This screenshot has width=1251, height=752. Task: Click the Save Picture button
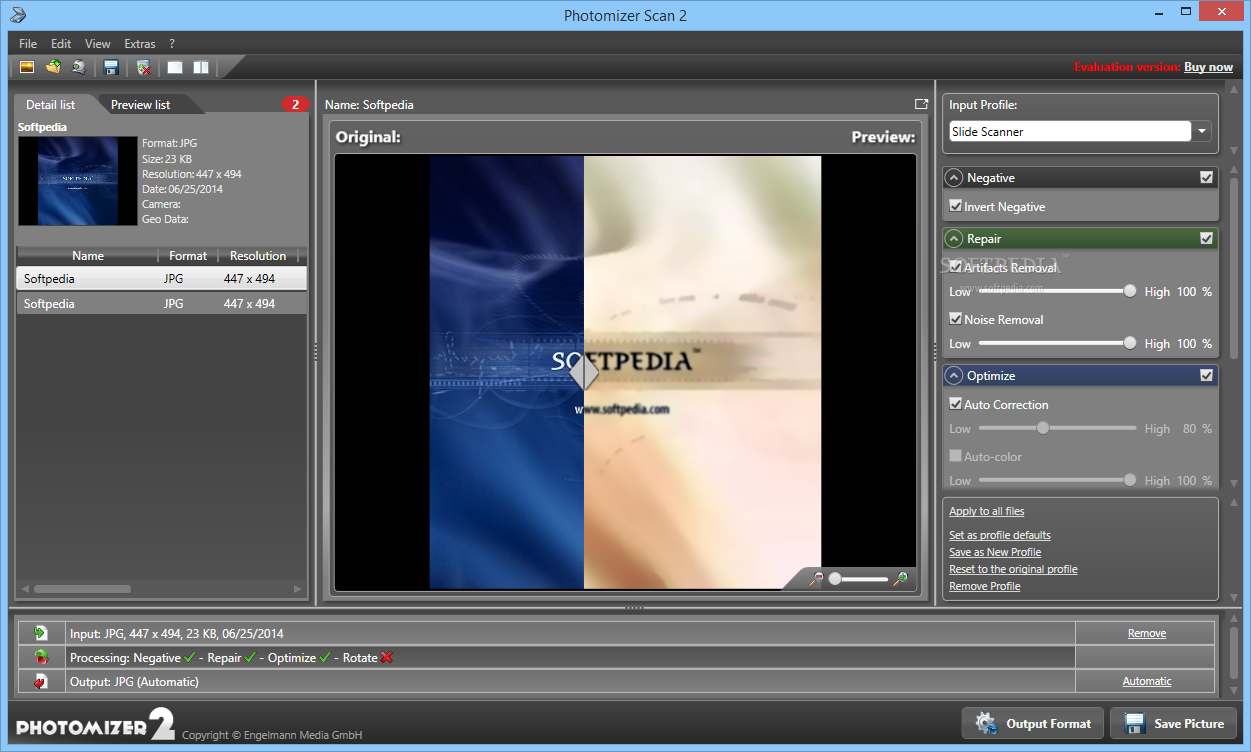[x=1174, y=723]
